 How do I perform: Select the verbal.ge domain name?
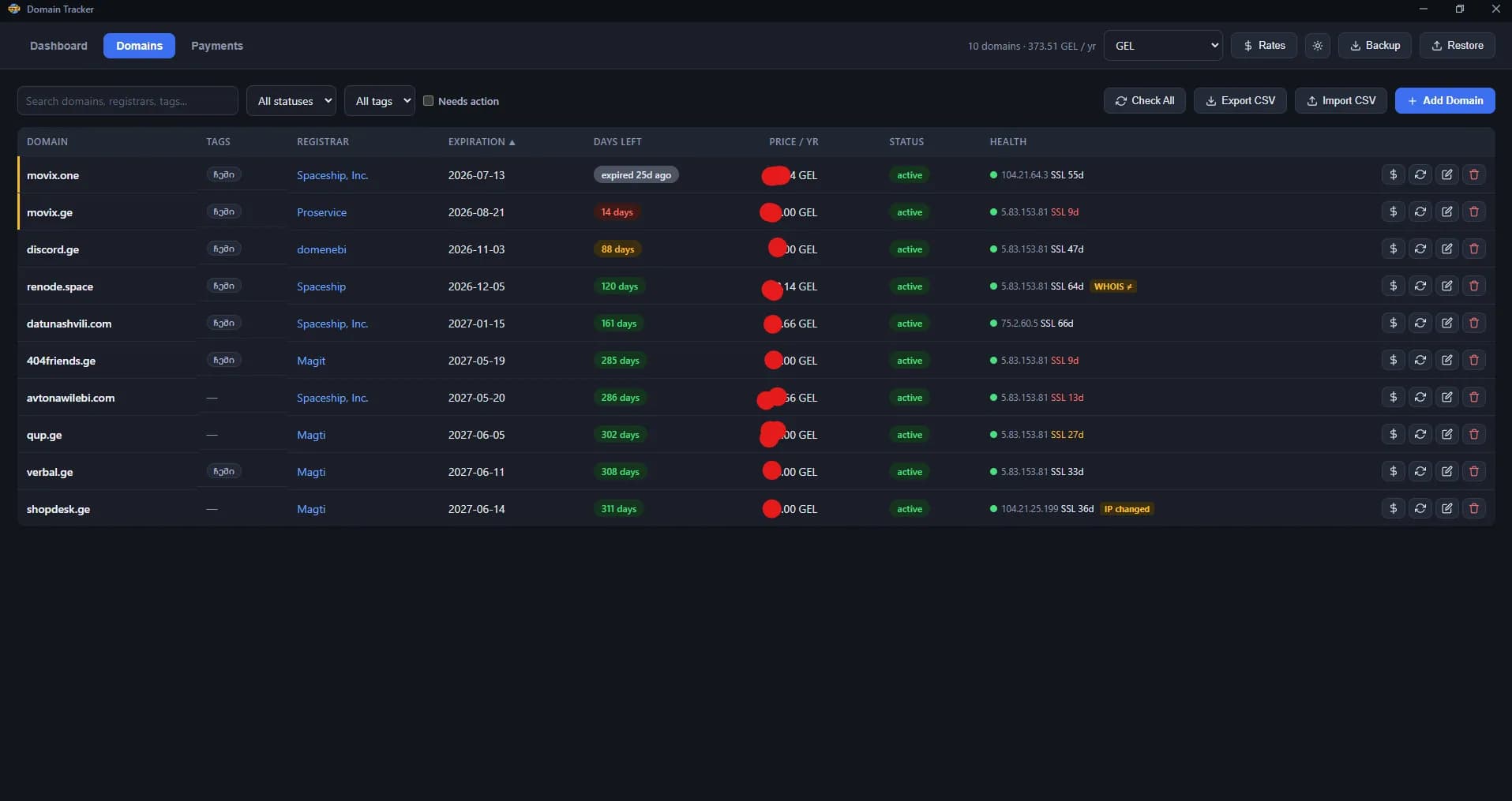(x=50, y=472)
